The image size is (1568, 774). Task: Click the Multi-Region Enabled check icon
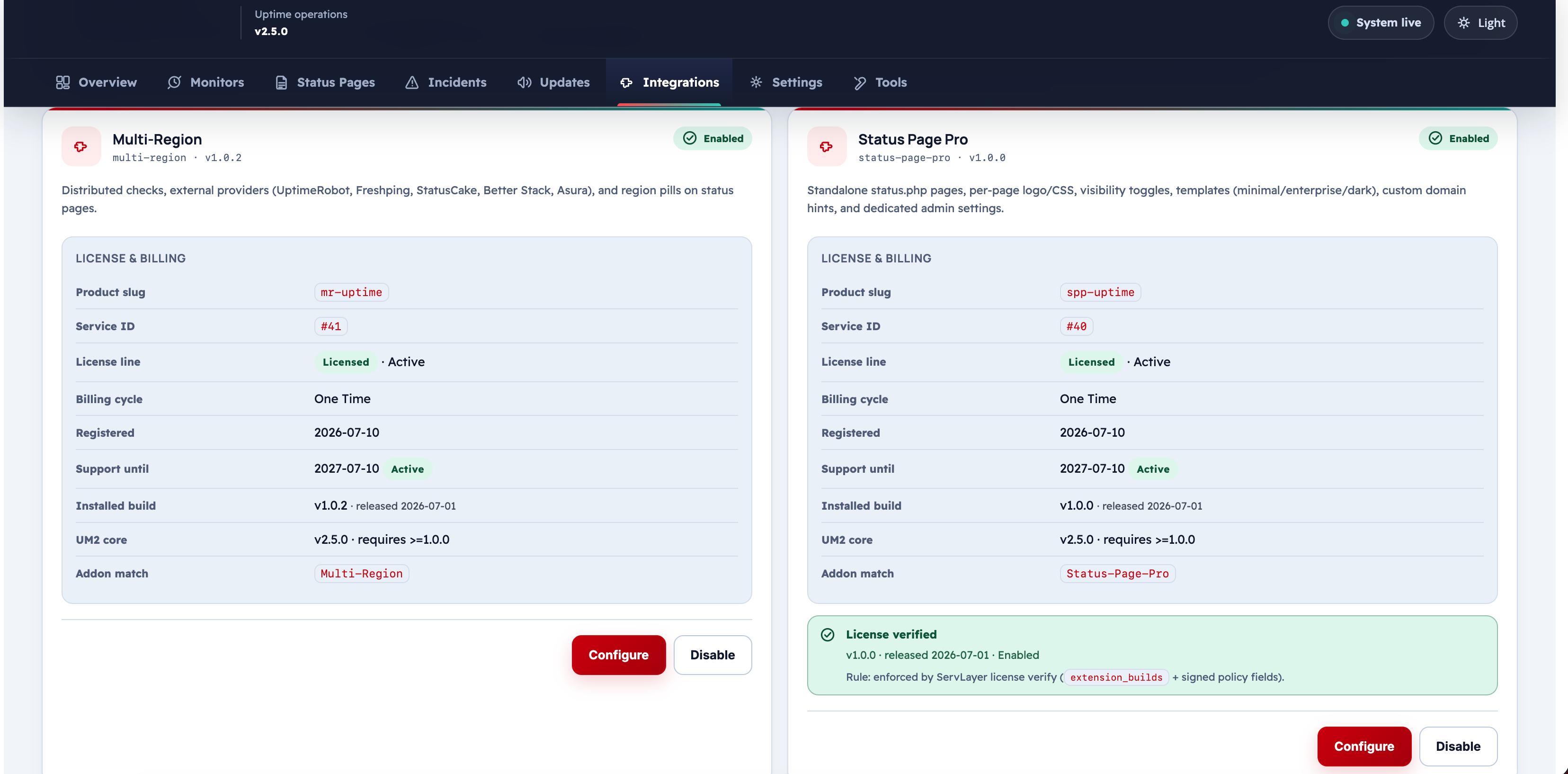[x=690, y=138]
